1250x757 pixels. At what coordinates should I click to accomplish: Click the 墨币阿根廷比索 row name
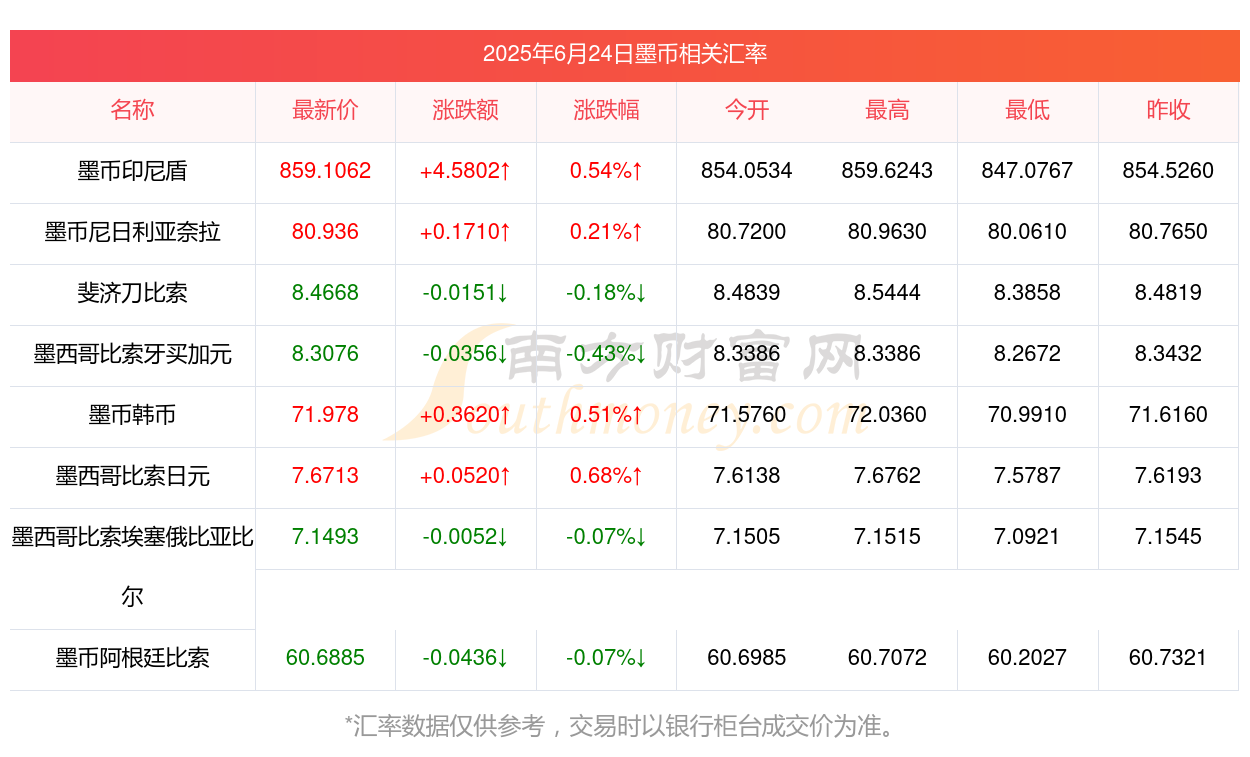132,659
